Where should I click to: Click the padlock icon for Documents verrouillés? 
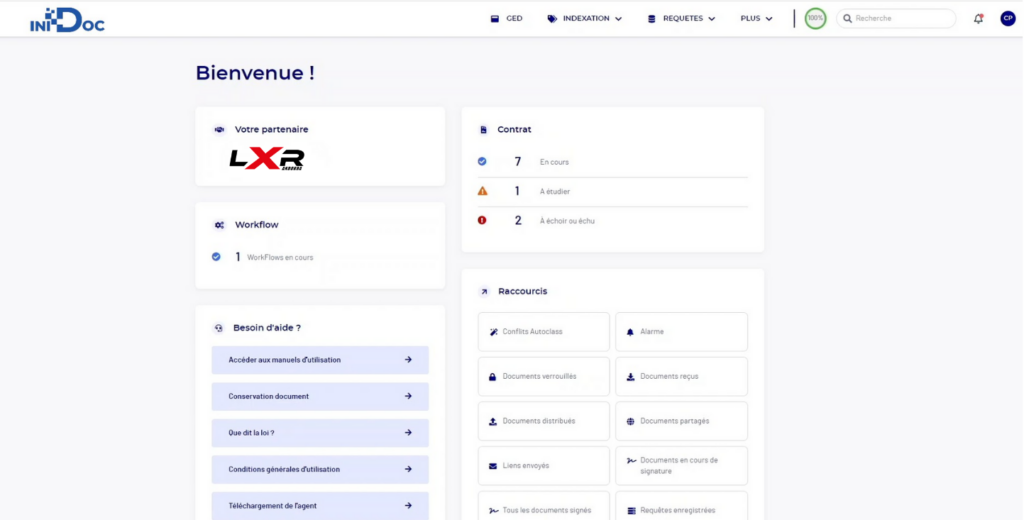[x=493, y=377]
